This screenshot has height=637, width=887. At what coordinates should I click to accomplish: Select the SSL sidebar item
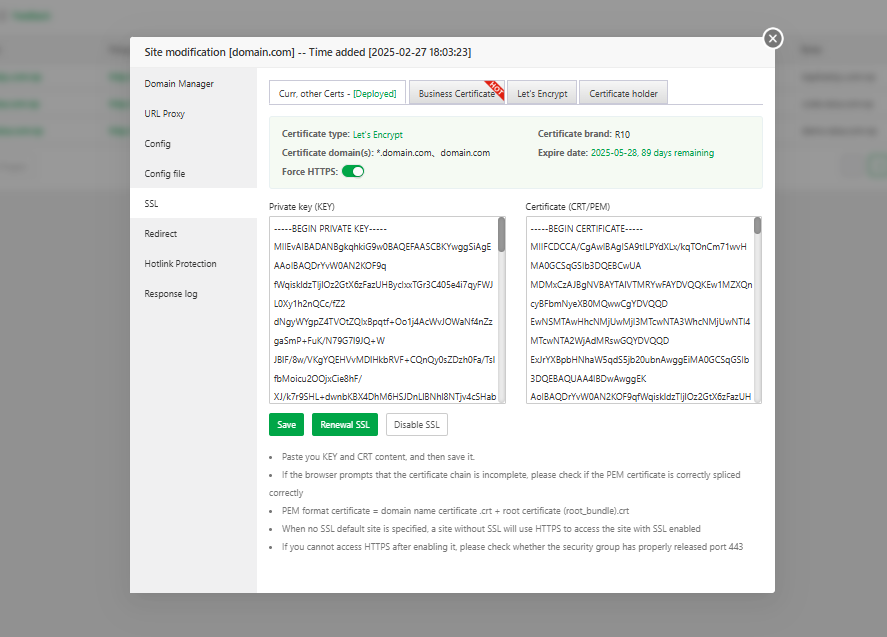[152, 204]
